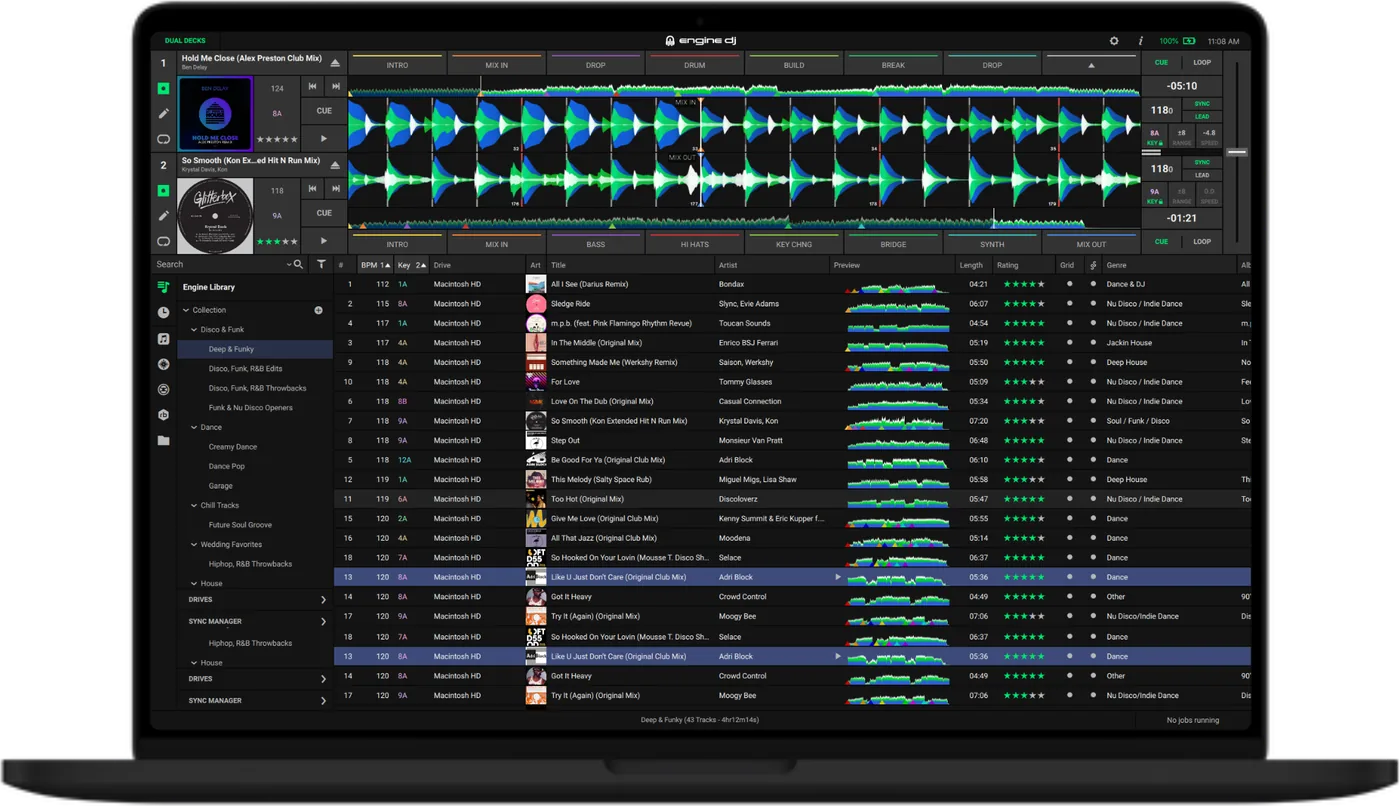This screenshot has width=1400, height=806.
Task: Select the CUE tab for deck 1
Action: pyautogui.click(x=1161, y=62)
